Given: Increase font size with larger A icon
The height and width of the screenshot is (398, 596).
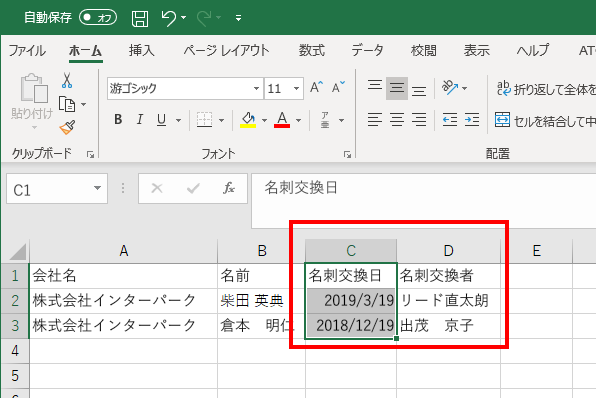Looking at the screenshot, I should 316,87.
